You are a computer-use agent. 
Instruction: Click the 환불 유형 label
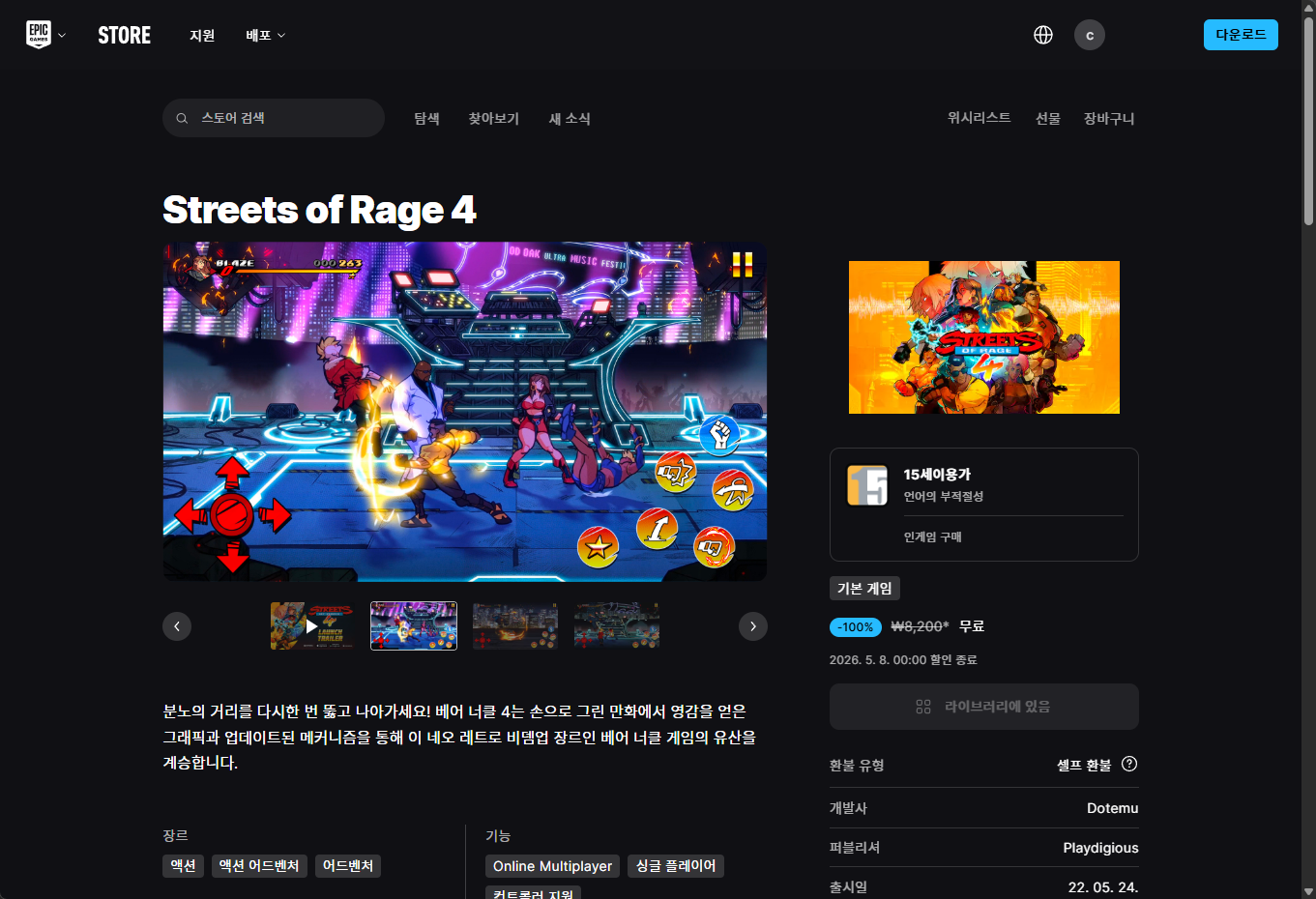coord(857,766)
